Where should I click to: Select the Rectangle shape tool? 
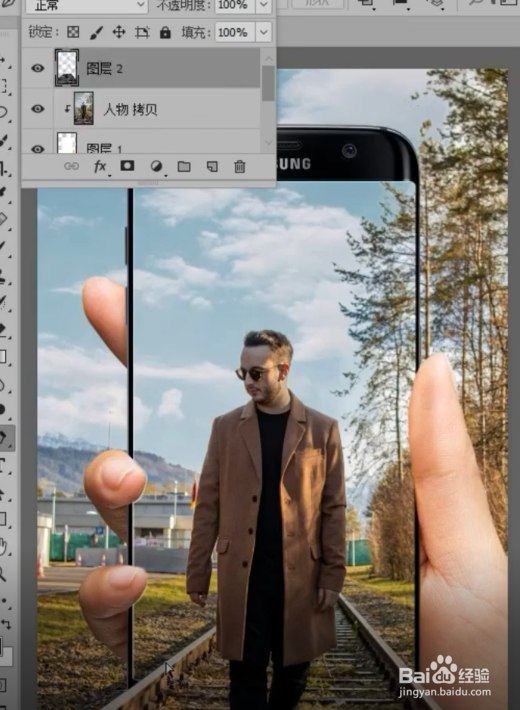4,519
